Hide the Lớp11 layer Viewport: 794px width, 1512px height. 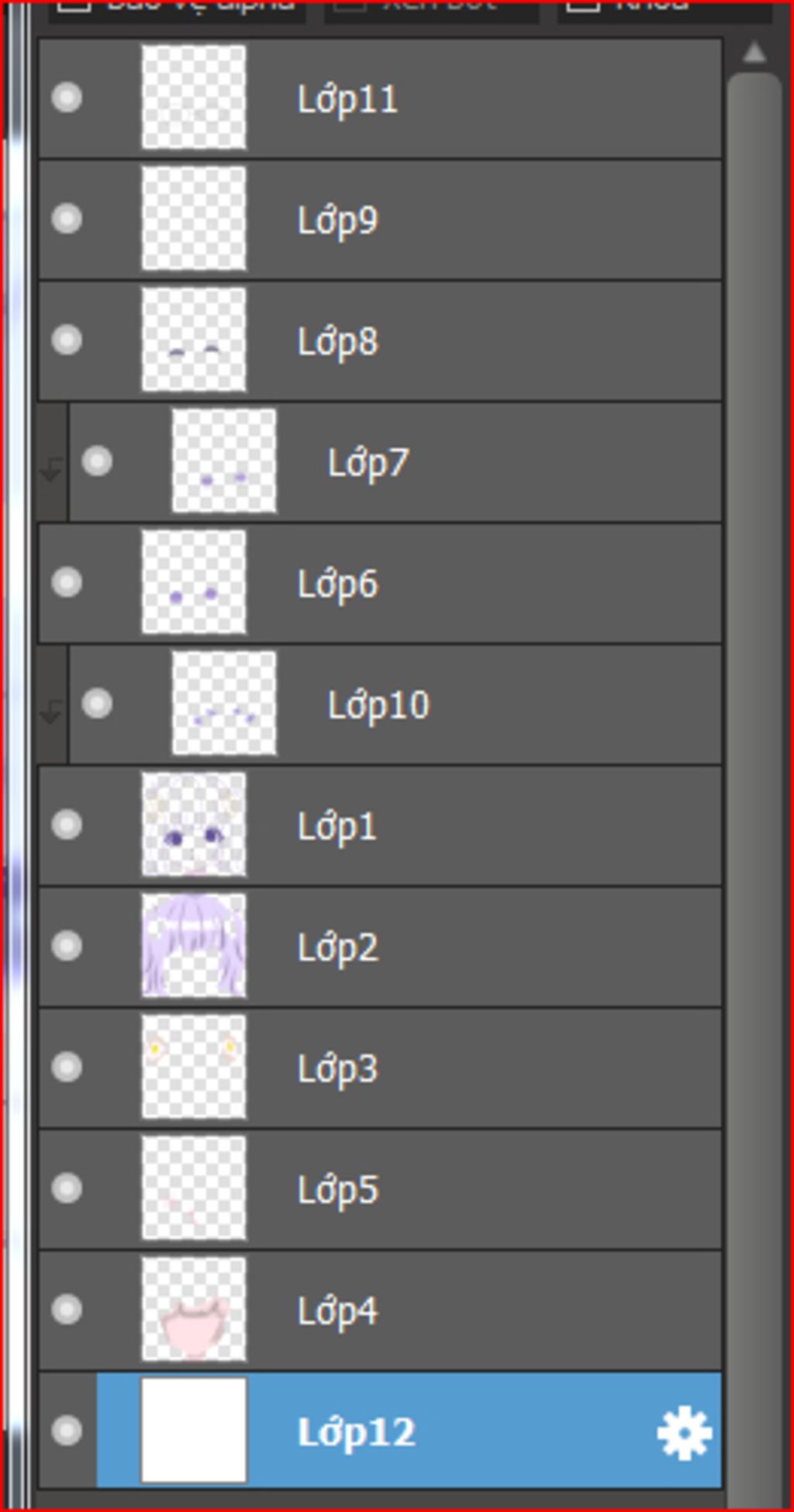67,98
